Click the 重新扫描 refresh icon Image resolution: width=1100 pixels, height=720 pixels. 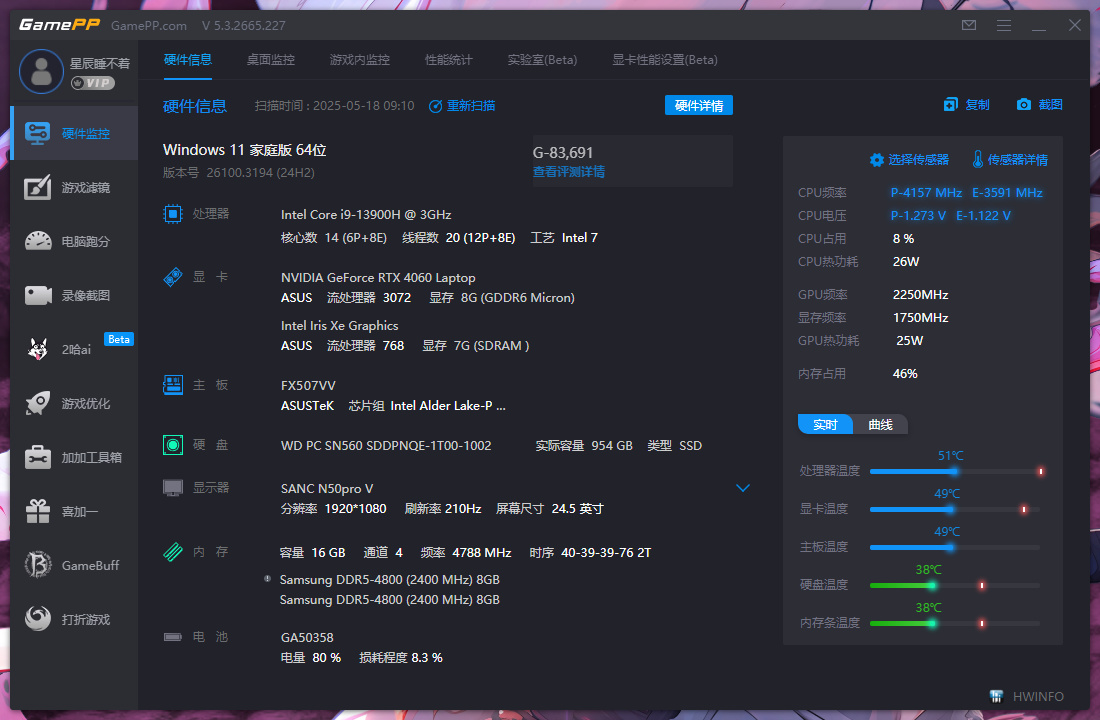tap(436, 106)
